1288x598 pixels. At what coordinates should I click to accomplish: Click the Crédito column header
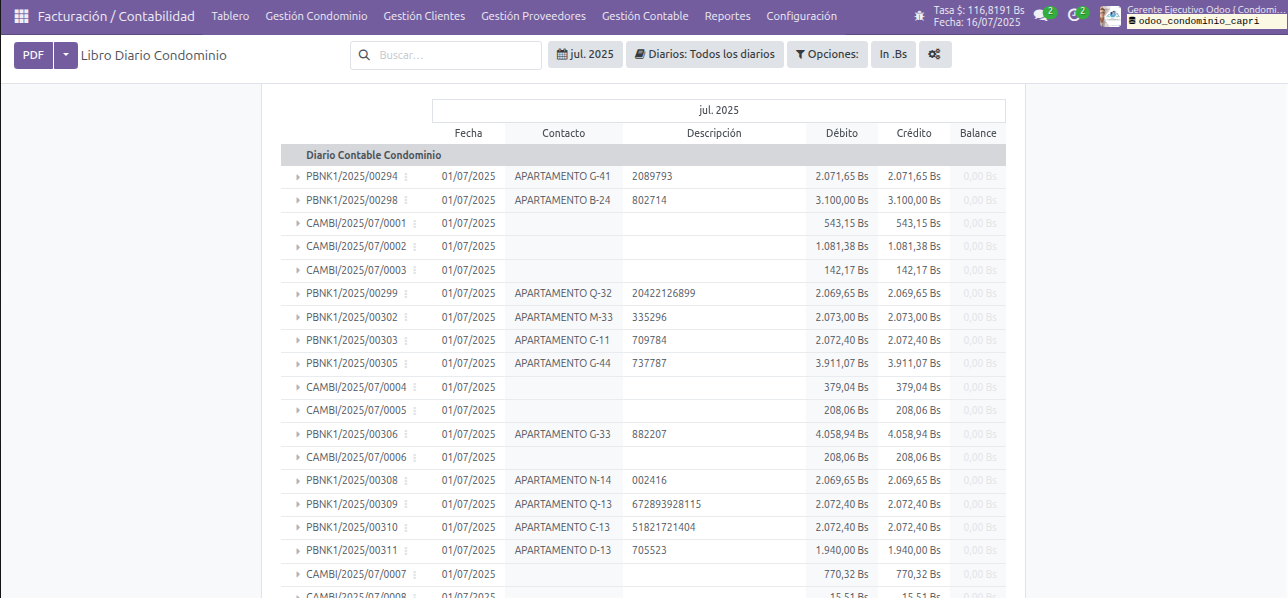click(914, 133)
